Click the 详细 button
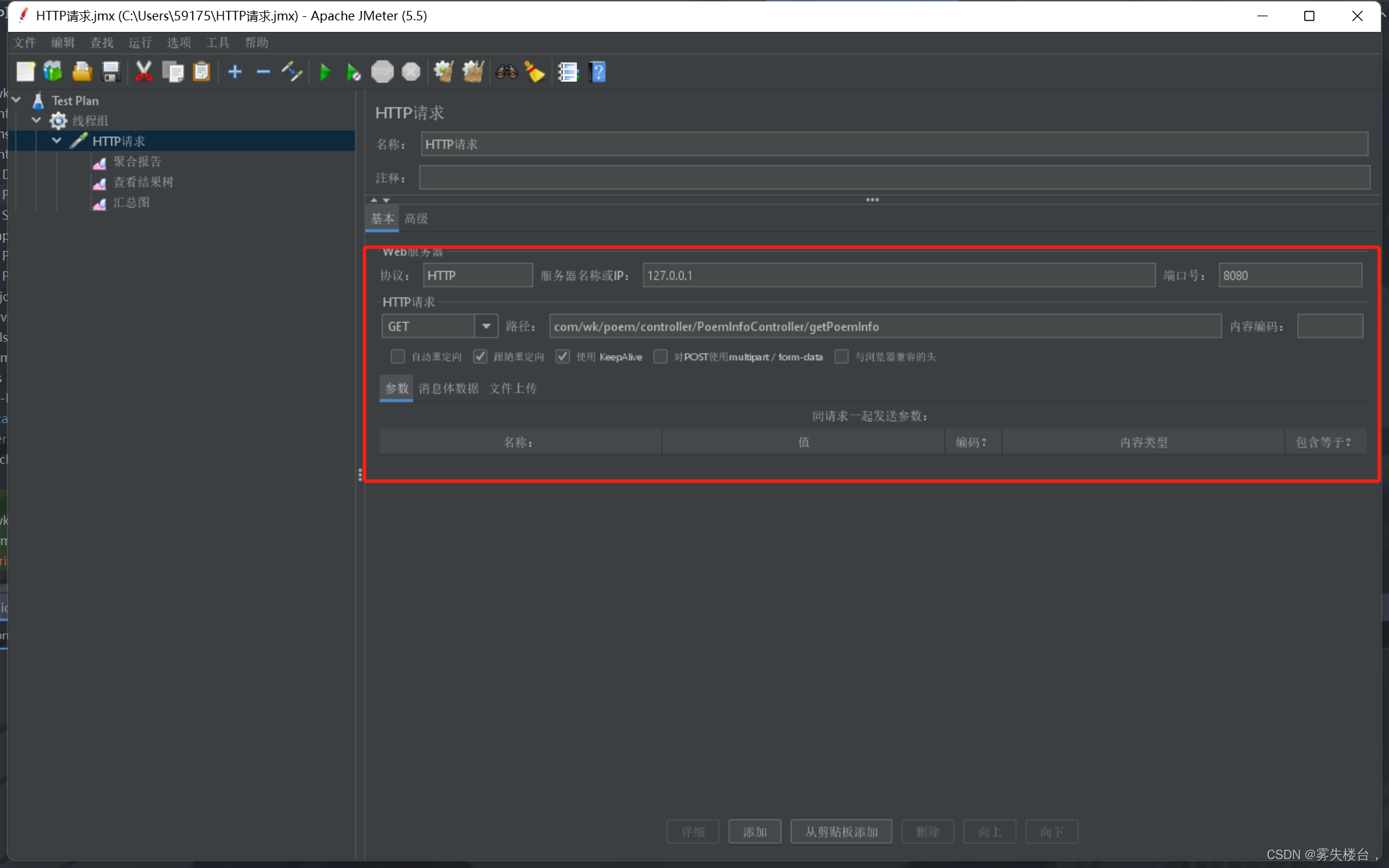This screenshot has height=868, width=1389. pyautogui.click(x=693, y=831)
